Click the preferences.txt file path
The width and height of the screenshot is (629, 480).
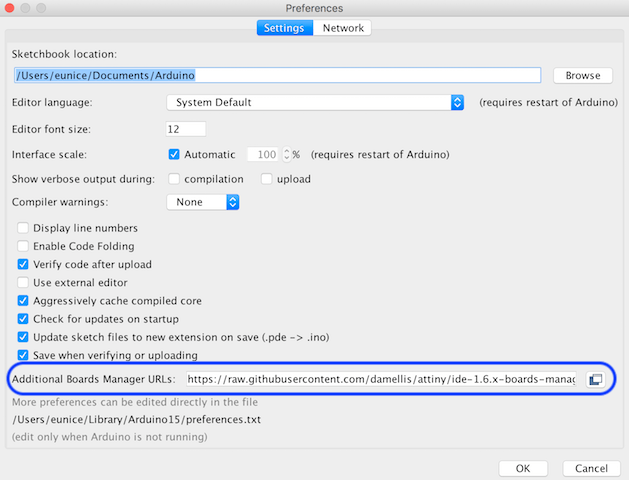tap(136, 419)
